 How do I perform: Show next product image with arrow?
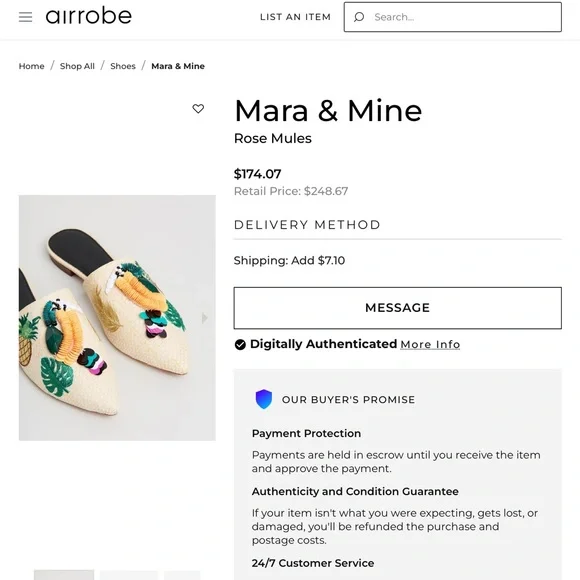pyautogui.click(x=205, y=318)
